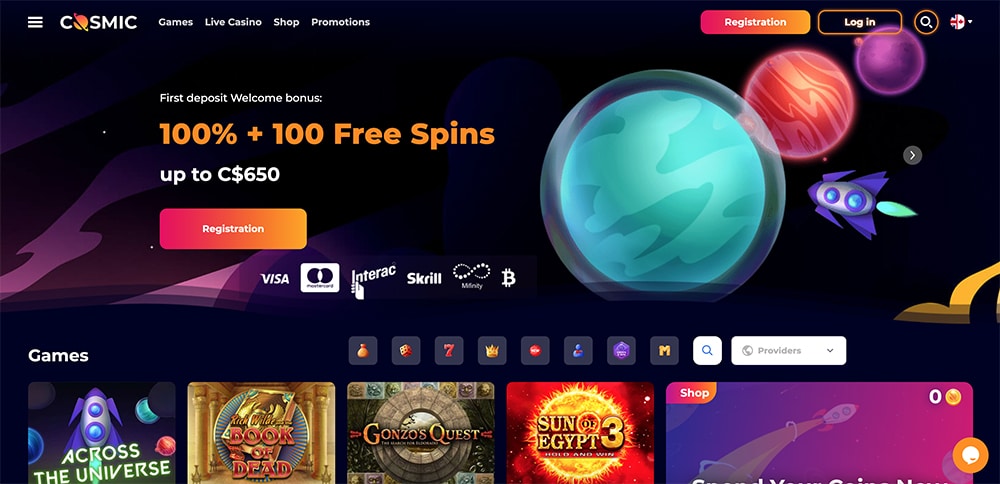Image resolution: width=1000 pixels, height=484 pixels.
Task: Open the Gonzo's Quest game thumbnail
Action: tap(421, 433)
